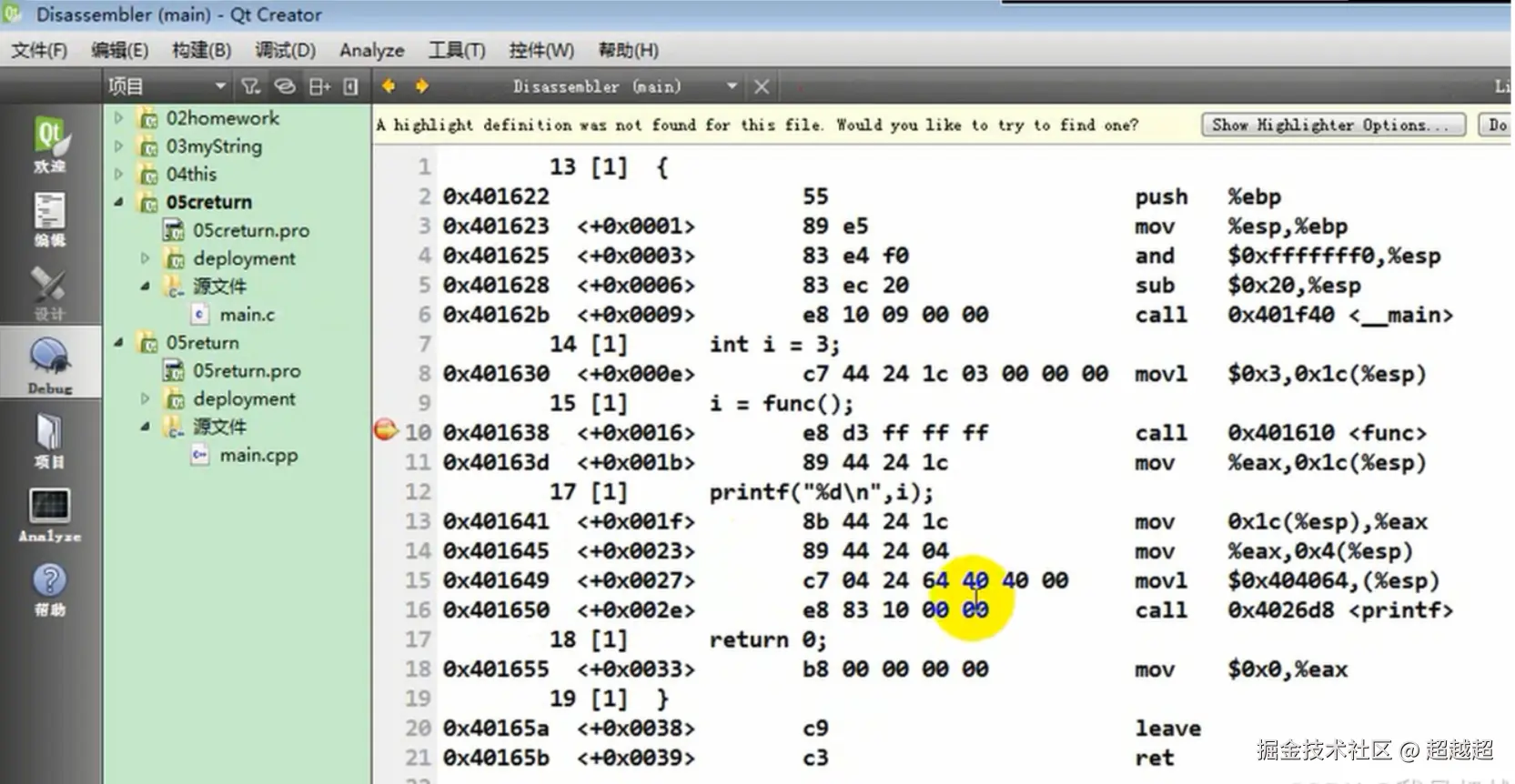Viewport: 1515px width, 784px height.
Task: Click the printf source line
Action: (822, 492)
